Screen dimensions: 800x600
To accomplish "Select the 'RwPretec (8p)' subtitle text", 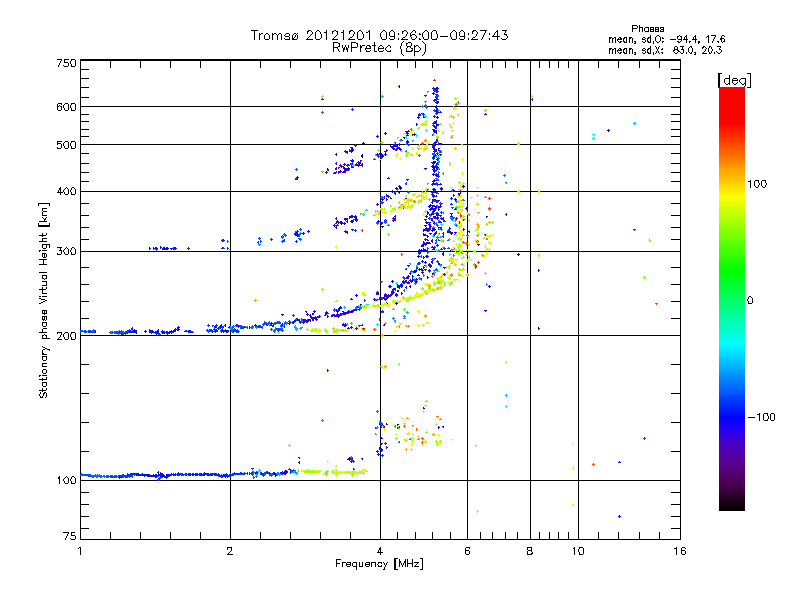I will click(379, 48).
